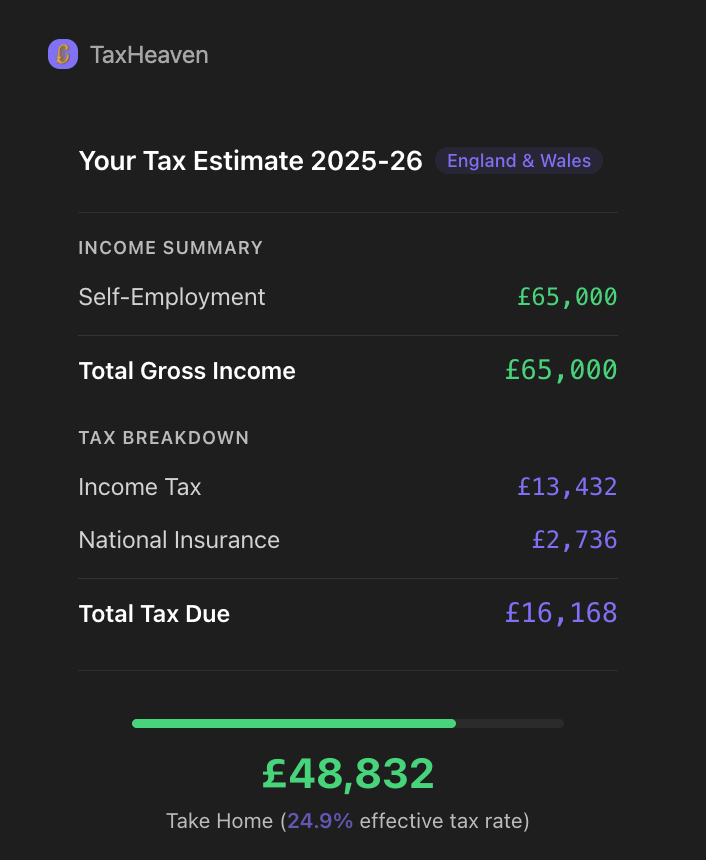Click the unfilled end of progress bar
Viewport: 706px width, 860px height.
pos(510,723)
